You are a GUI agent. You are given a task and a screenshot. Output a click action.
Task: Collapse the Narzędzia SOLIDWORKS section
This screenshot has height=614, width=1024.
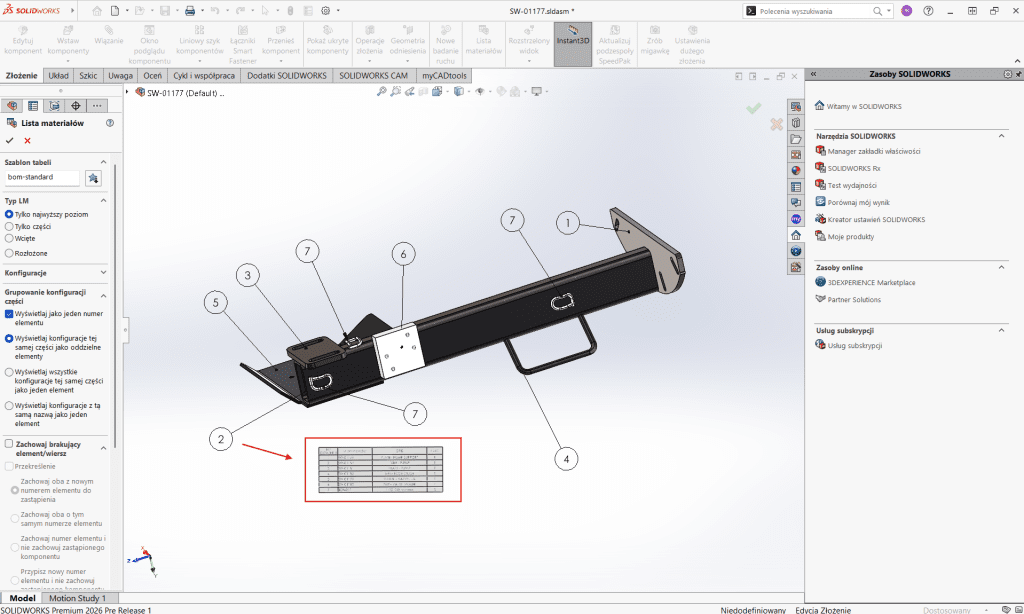[1001, 135]
